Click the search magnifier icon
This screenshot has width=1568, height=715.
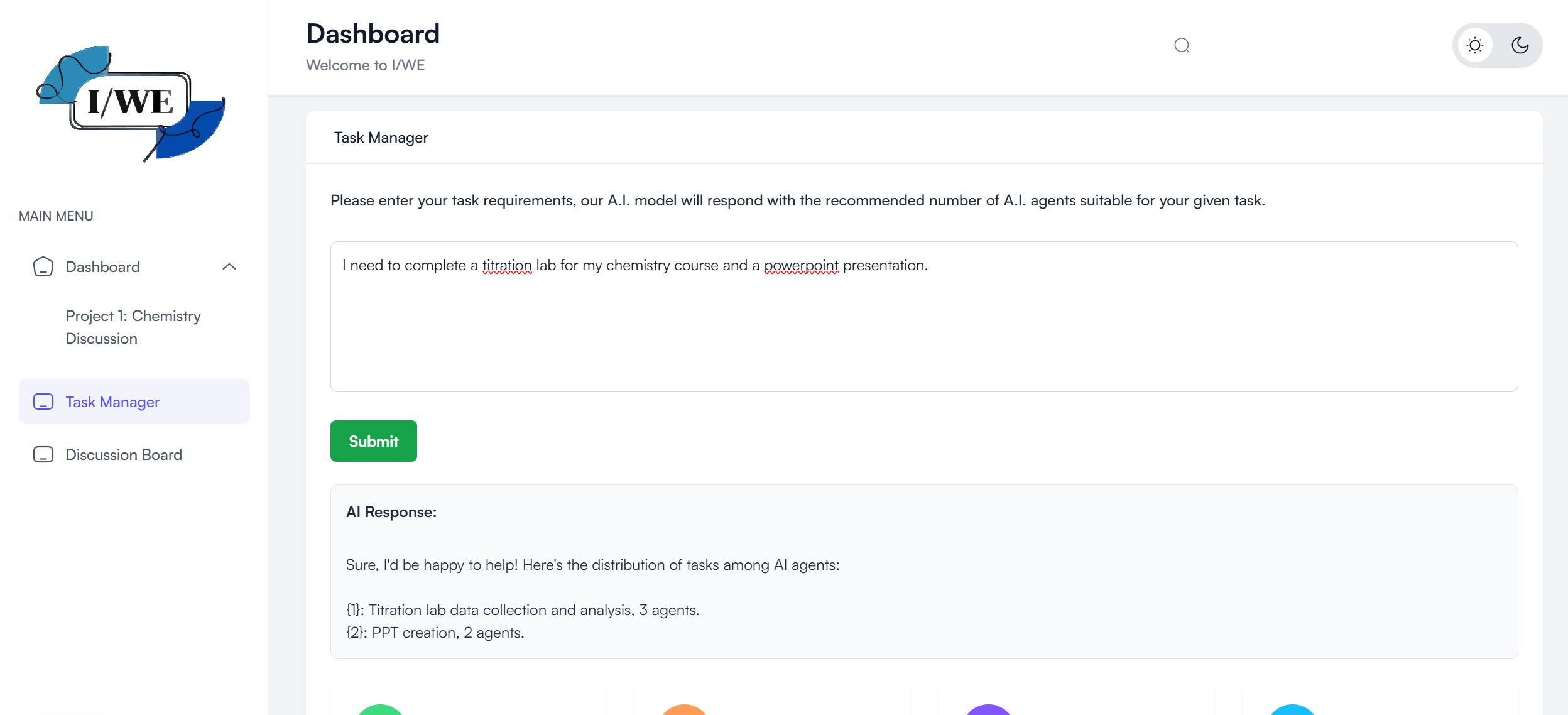(1182, 45)
